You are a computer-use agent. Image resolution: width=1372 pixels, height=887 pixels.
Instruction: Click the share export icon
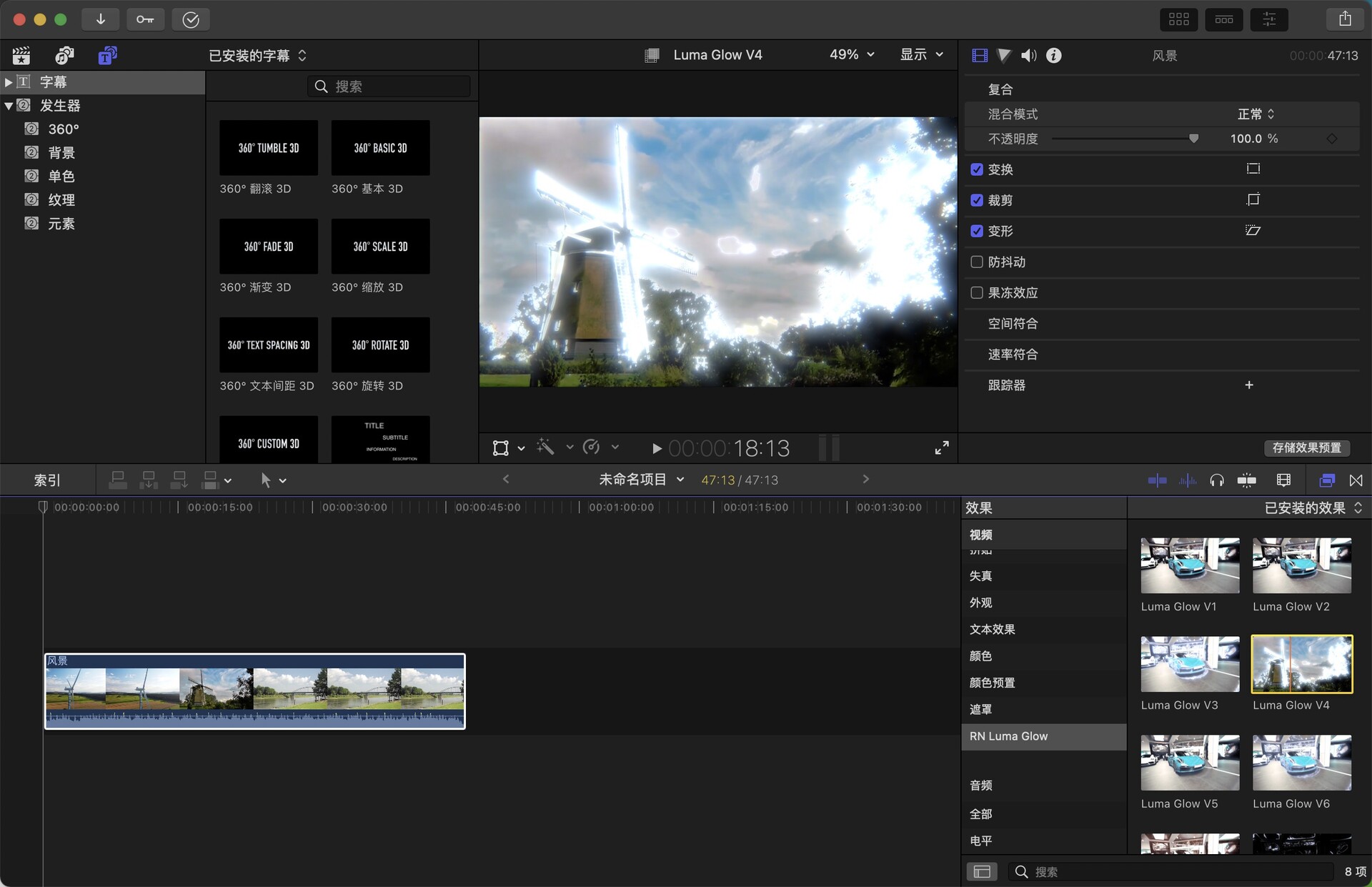coord(1345,19)
